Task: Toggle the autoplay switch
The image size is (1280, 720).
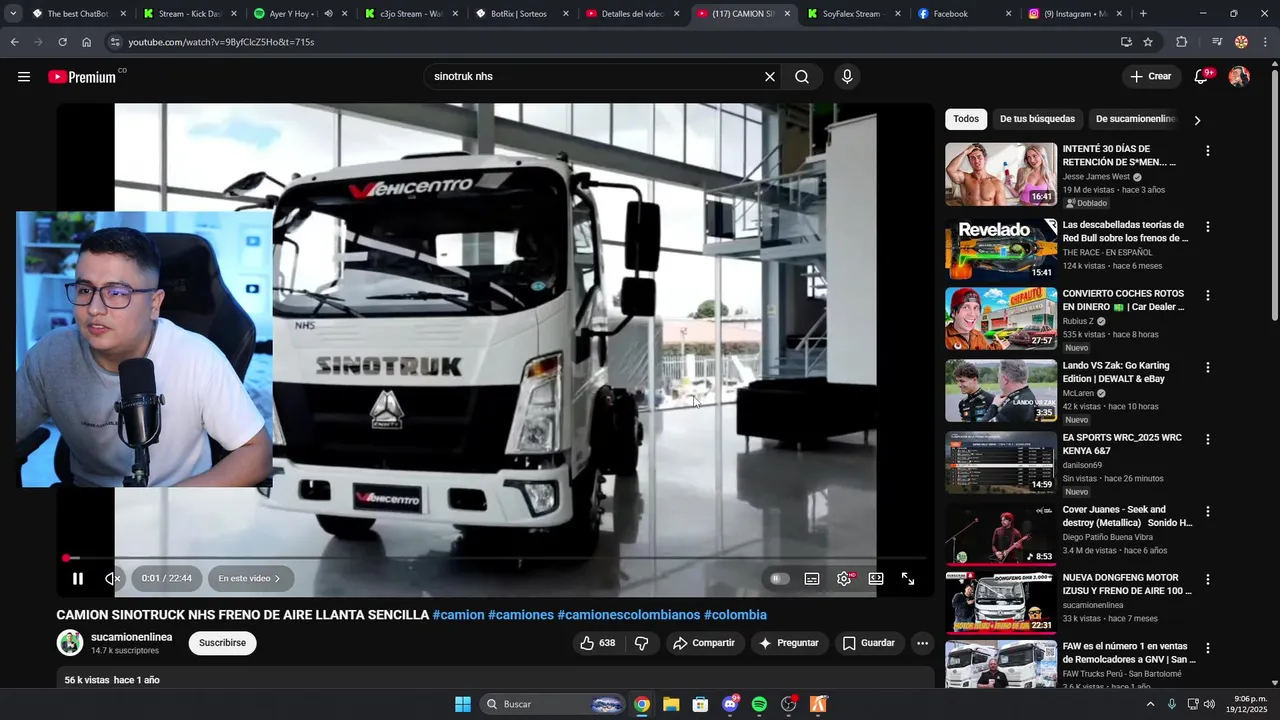Action: [x=779, y=578]
